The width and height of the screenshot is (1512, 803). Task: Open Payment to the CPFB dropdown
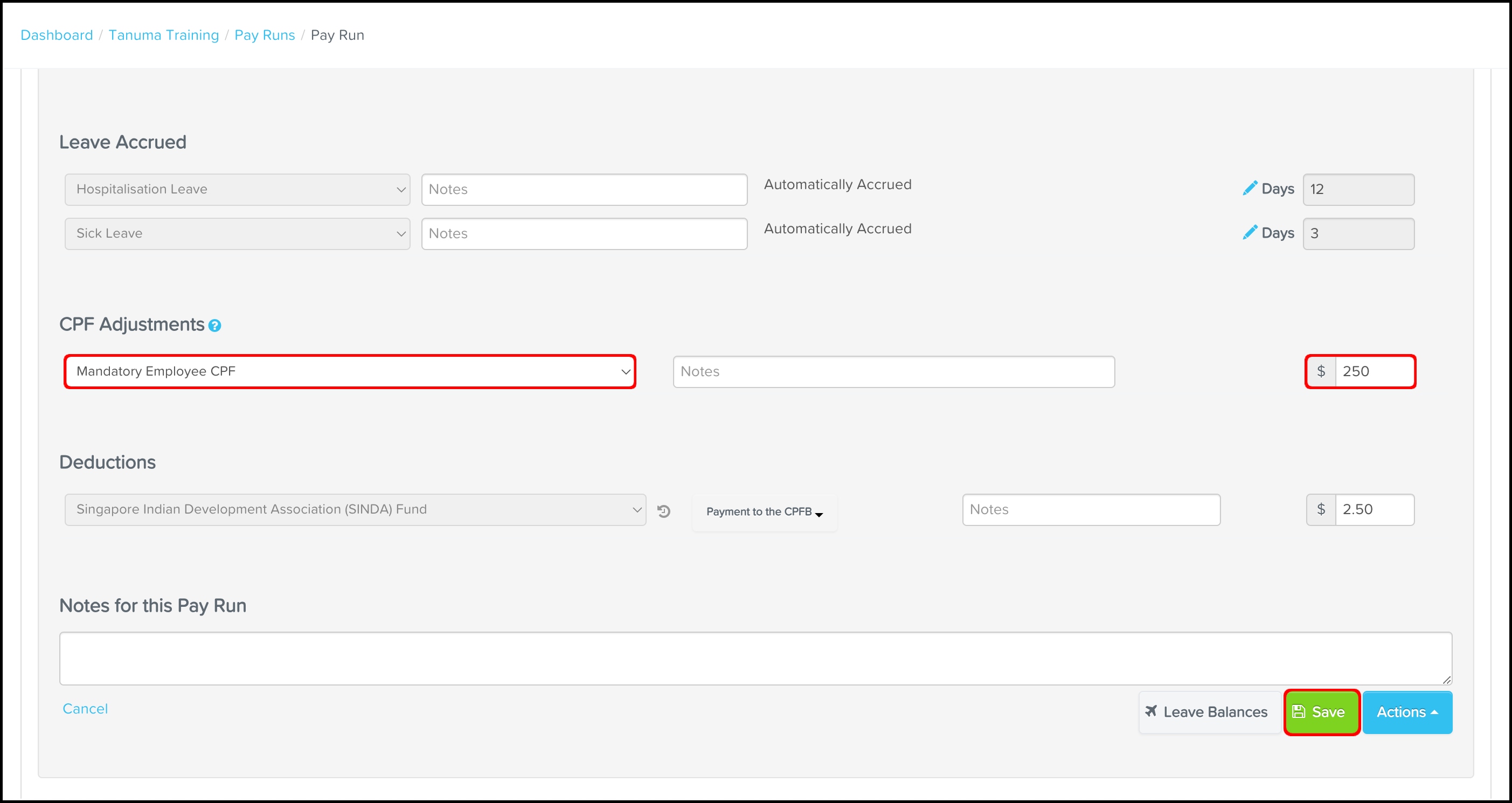[x=764, y=512]
